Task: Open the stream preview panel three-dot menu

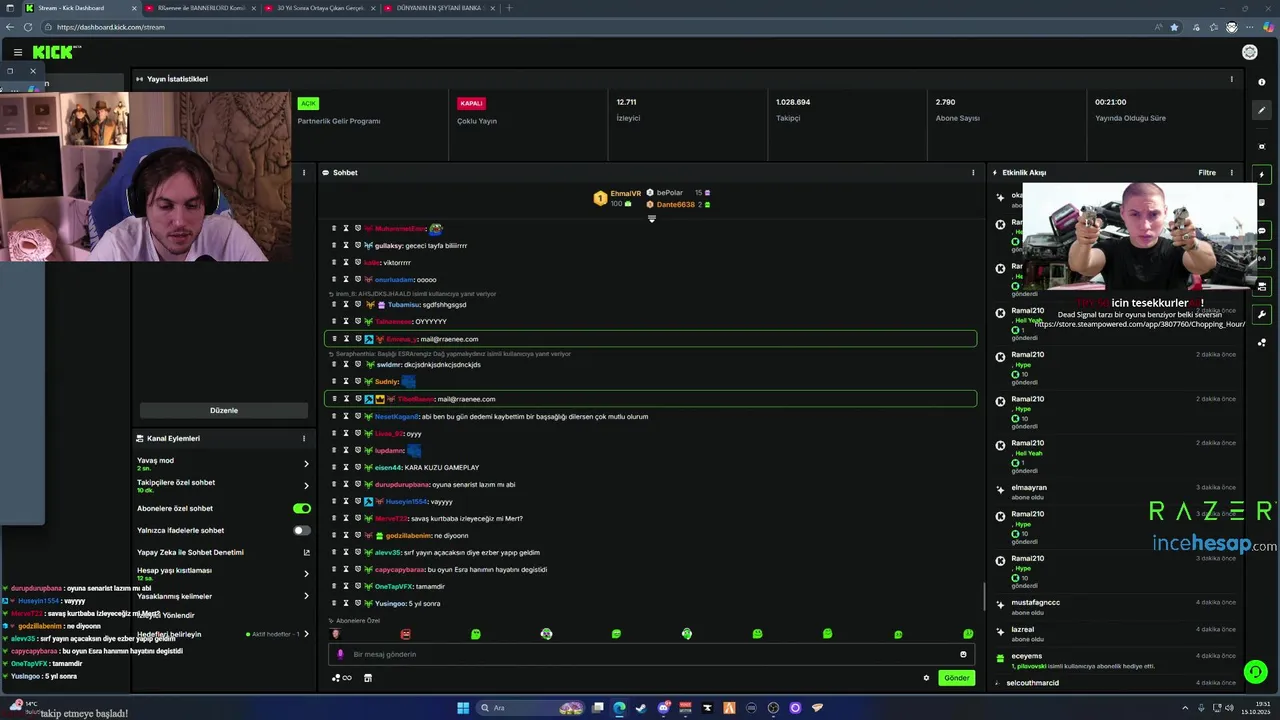Action: [x=304, y=172]
